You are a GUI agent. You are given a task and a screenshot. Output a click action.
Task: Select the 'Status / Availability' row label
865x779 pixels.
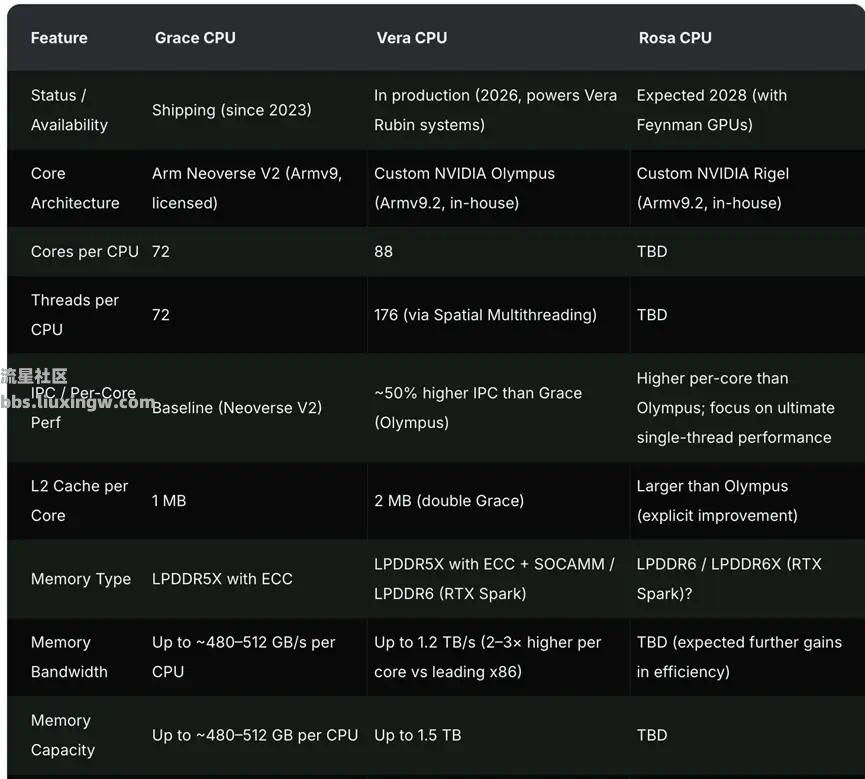(x=69, y=110)
